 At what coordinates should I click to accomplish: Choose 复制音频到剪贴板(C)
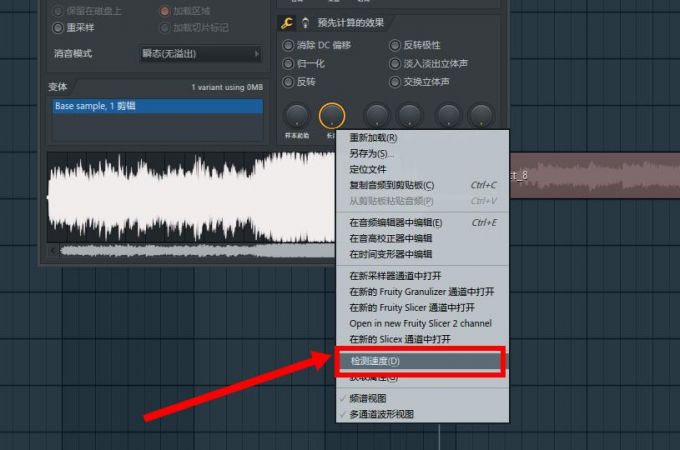pyautogui.click(x=422, y=185)
